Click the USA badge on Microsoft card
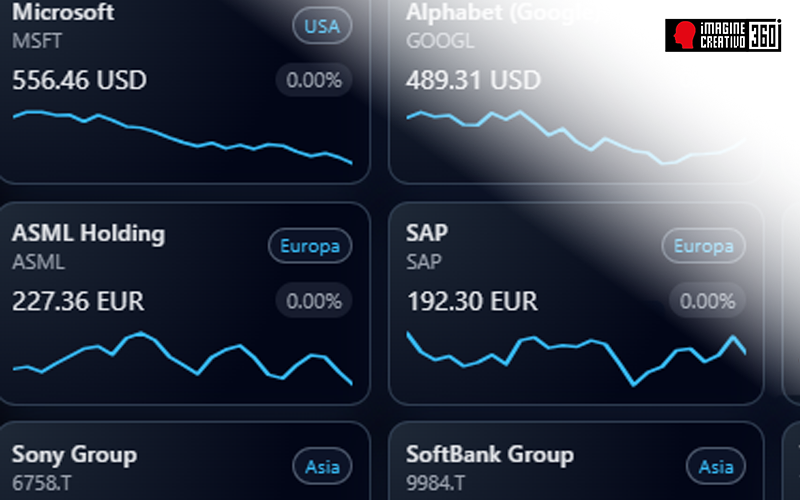Viewport: 800px width, 500px height. (x=321, y=27)
